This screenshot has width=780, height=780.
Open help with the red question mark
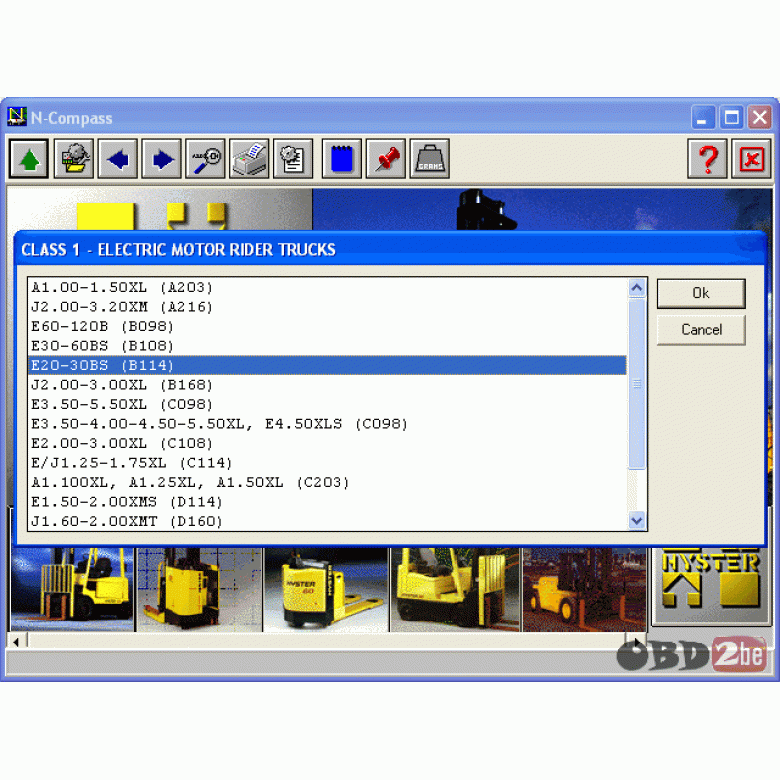click(707, 159)
